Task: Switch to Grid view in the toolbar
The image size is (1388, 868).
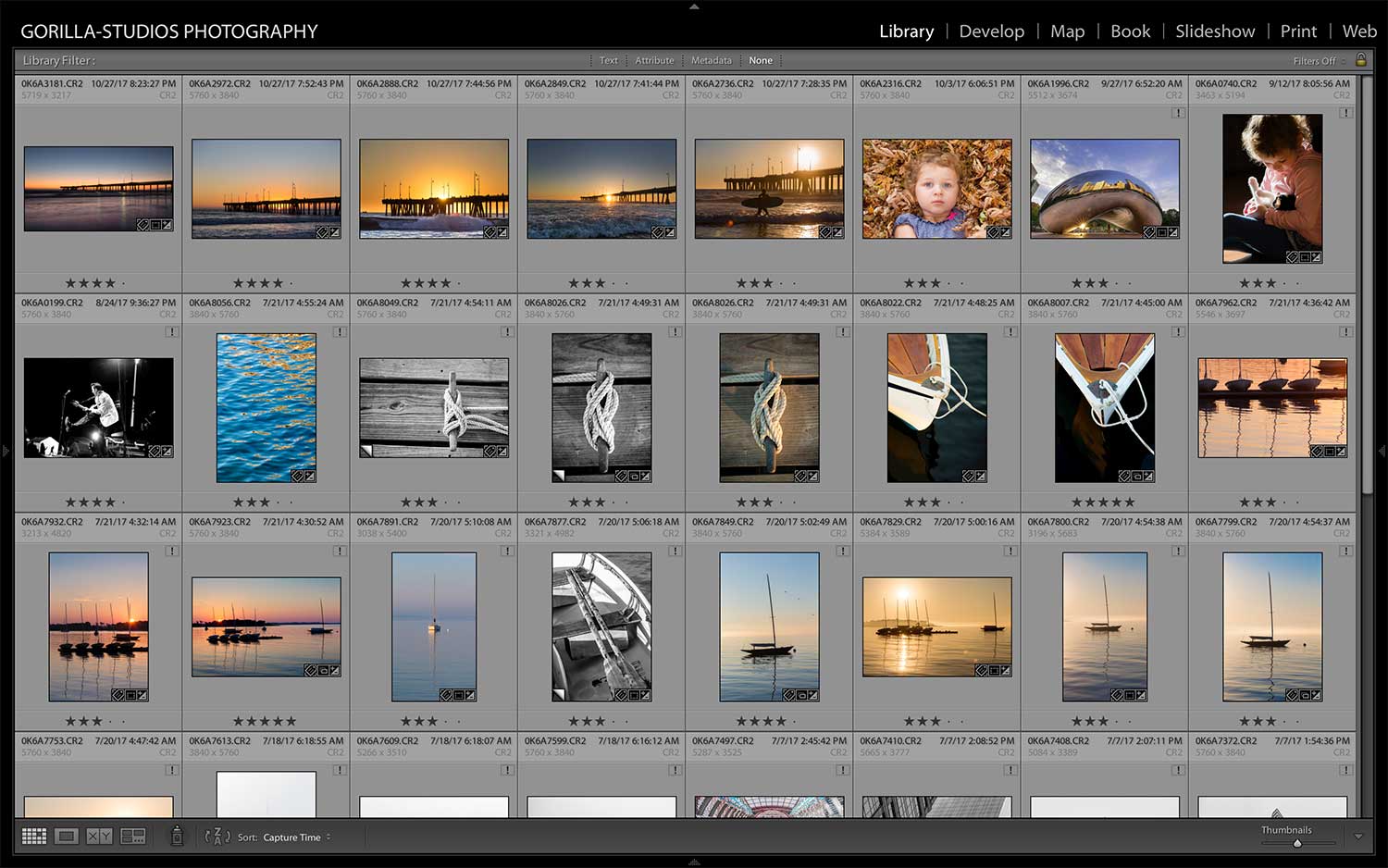Action: (x=34, y=837)
